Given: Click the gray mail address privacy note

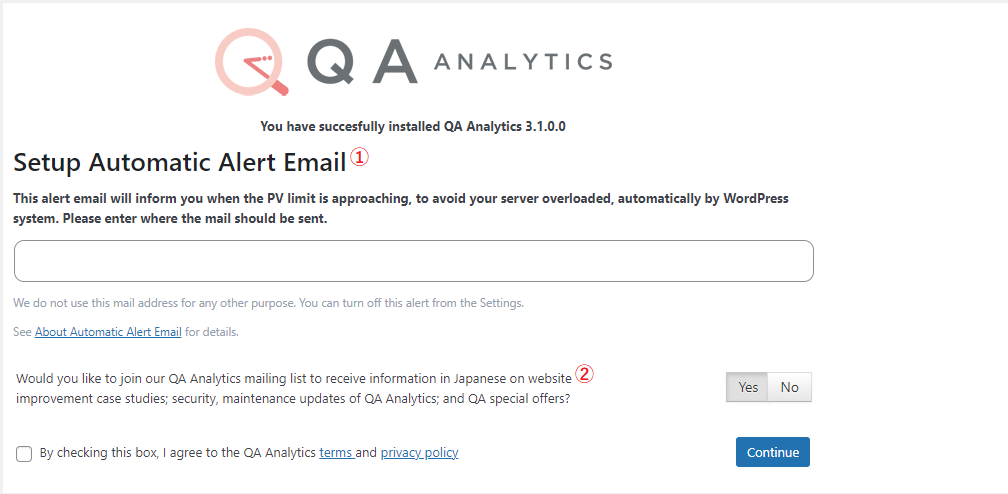Looking at the screenshot, I should pyautogui.click(x=269, y=302).
